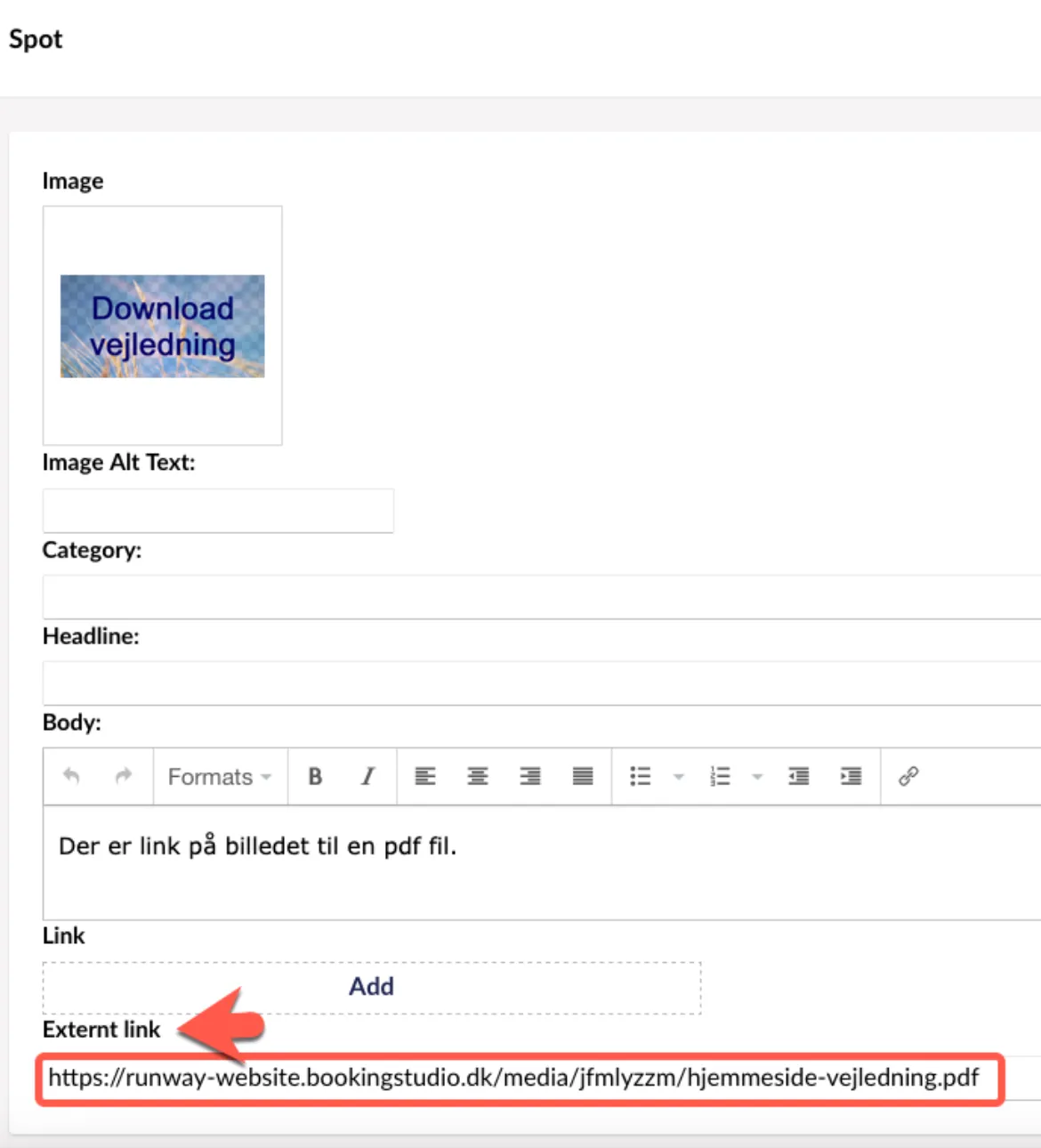Click the Spot heading
Viewport: 1041px width, 1148px height.
(x=36, y=39)
